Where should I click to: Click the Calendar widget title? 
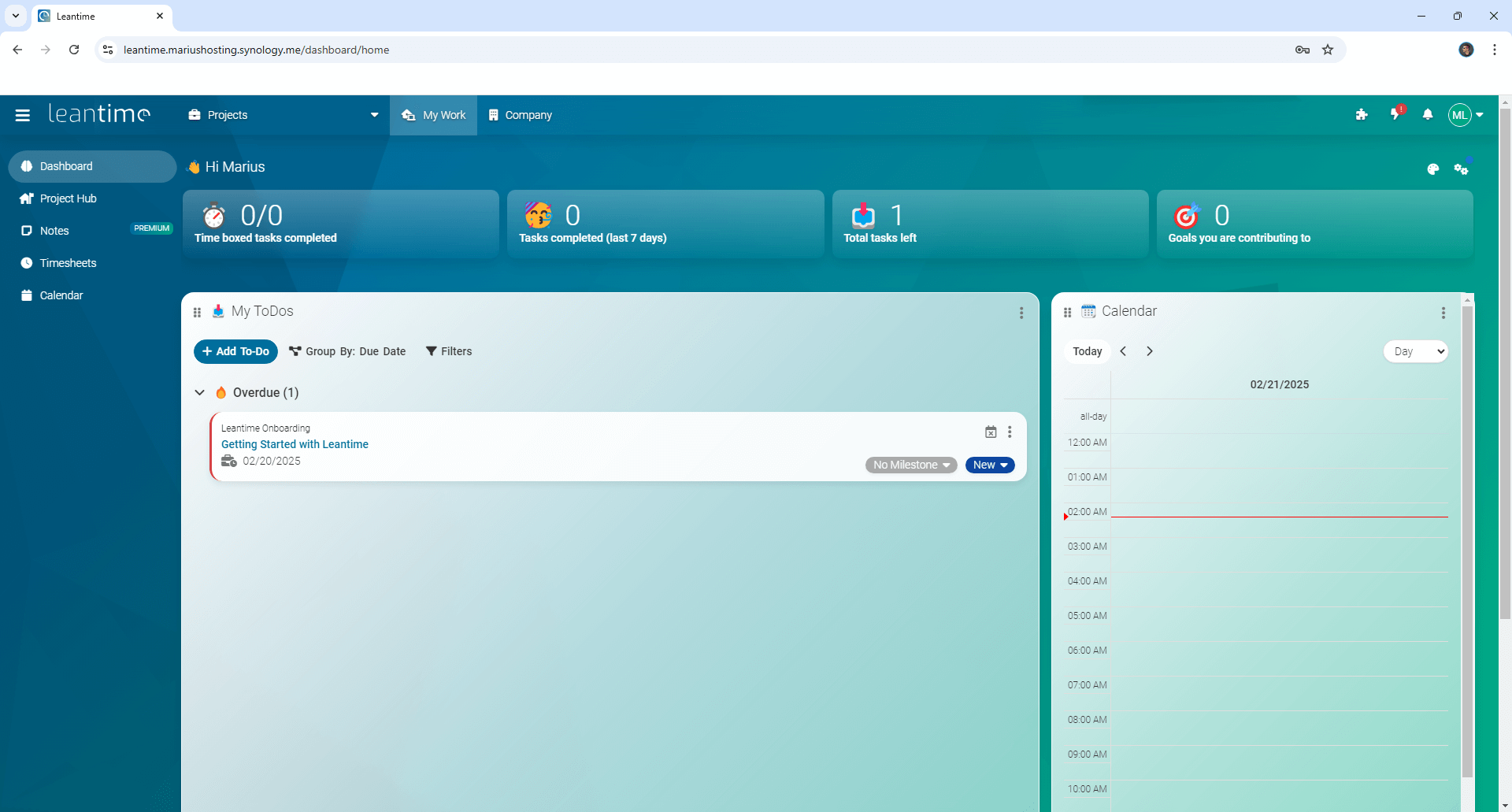[1129, 311]
